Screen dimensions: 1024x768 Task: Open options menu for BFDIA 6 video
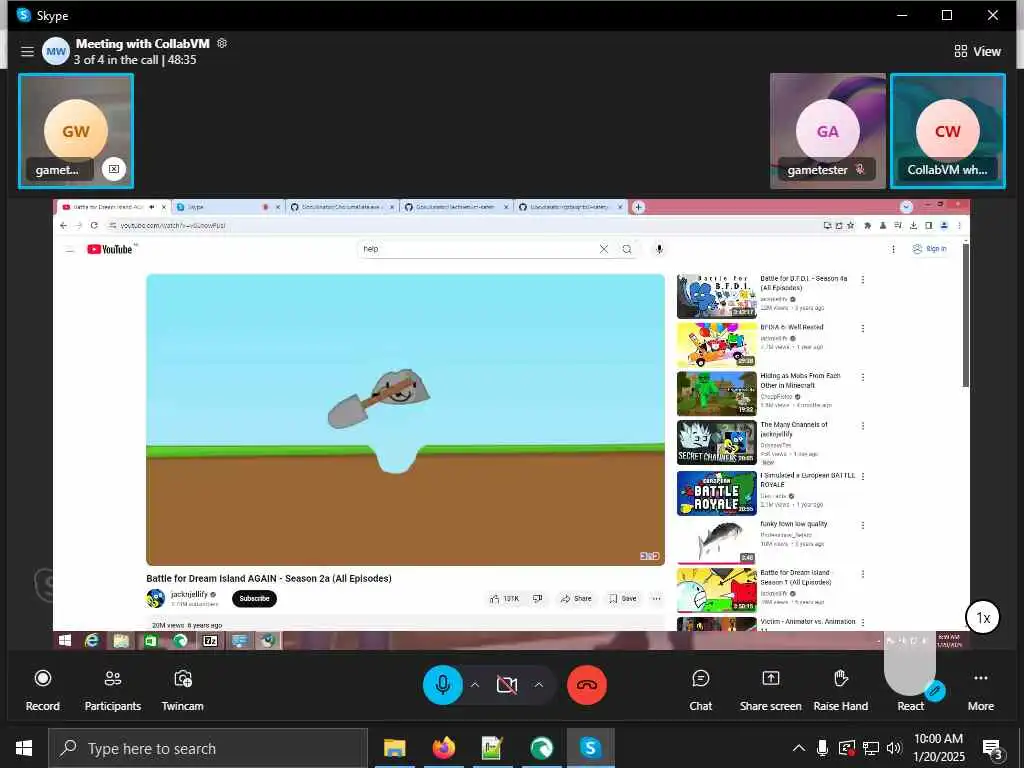[863, 328]
